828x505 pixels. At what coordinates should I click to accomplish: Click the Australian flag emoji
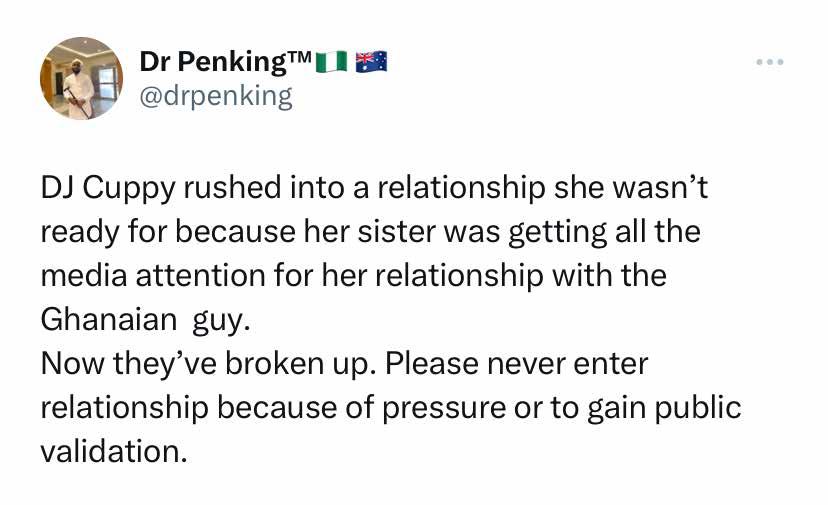point(371,62)
